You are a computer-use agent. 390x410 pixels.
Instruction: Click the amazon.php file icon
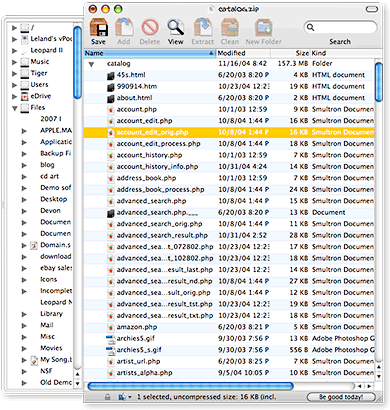click(x=110, y=327)
